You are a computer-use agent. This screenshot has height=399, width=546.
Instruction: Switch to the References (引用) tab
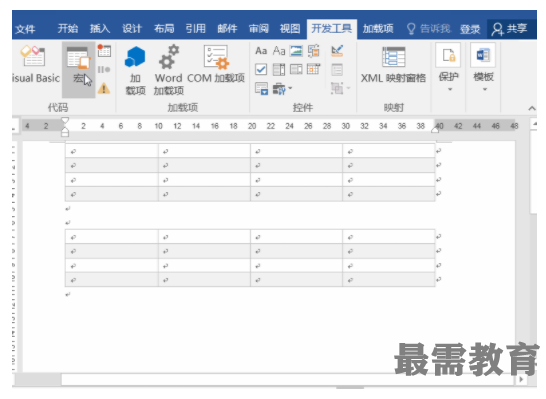point(195,29)
